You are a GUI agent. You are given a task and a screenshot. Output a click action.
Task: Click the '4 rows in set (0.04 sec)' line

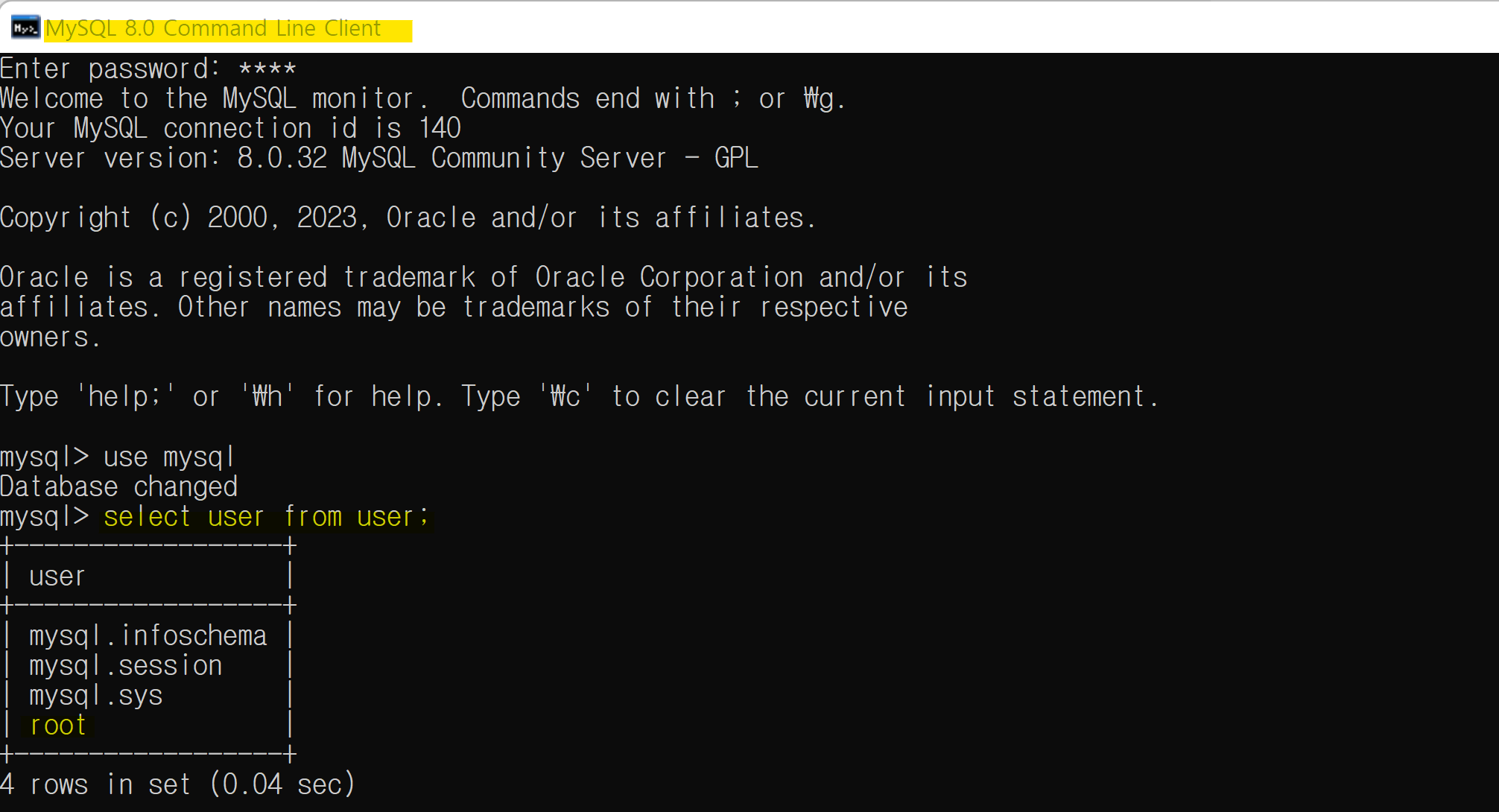178,784
